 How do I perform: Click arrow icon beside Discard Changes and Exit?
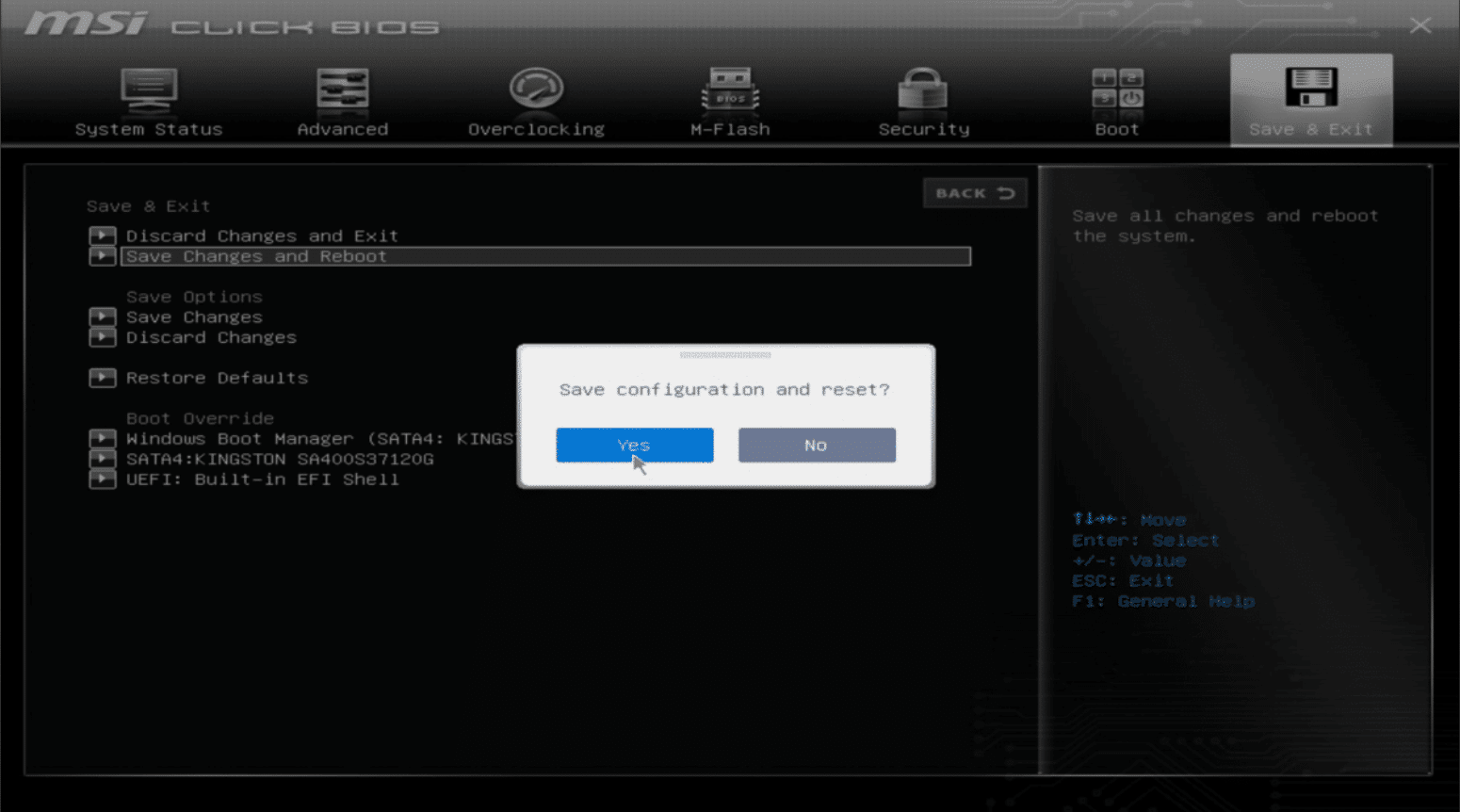tap(103, 235)
